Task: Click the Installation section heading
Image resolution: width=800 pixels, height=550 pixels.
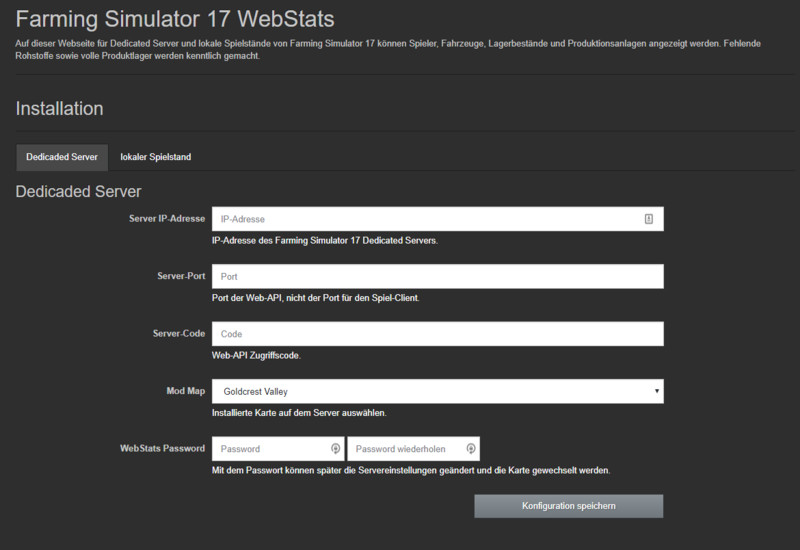Action: [x=59, y=108]
